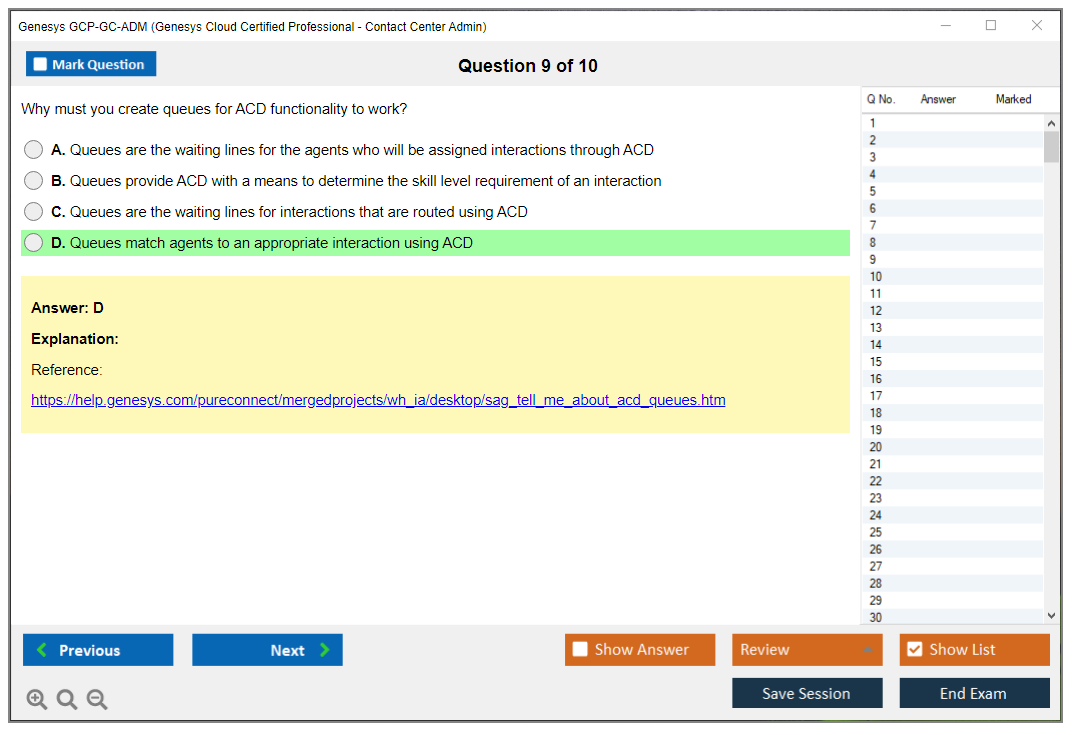
Task: Select answer option A radio button
Action: pyautogui.click(x=34, y=150)
